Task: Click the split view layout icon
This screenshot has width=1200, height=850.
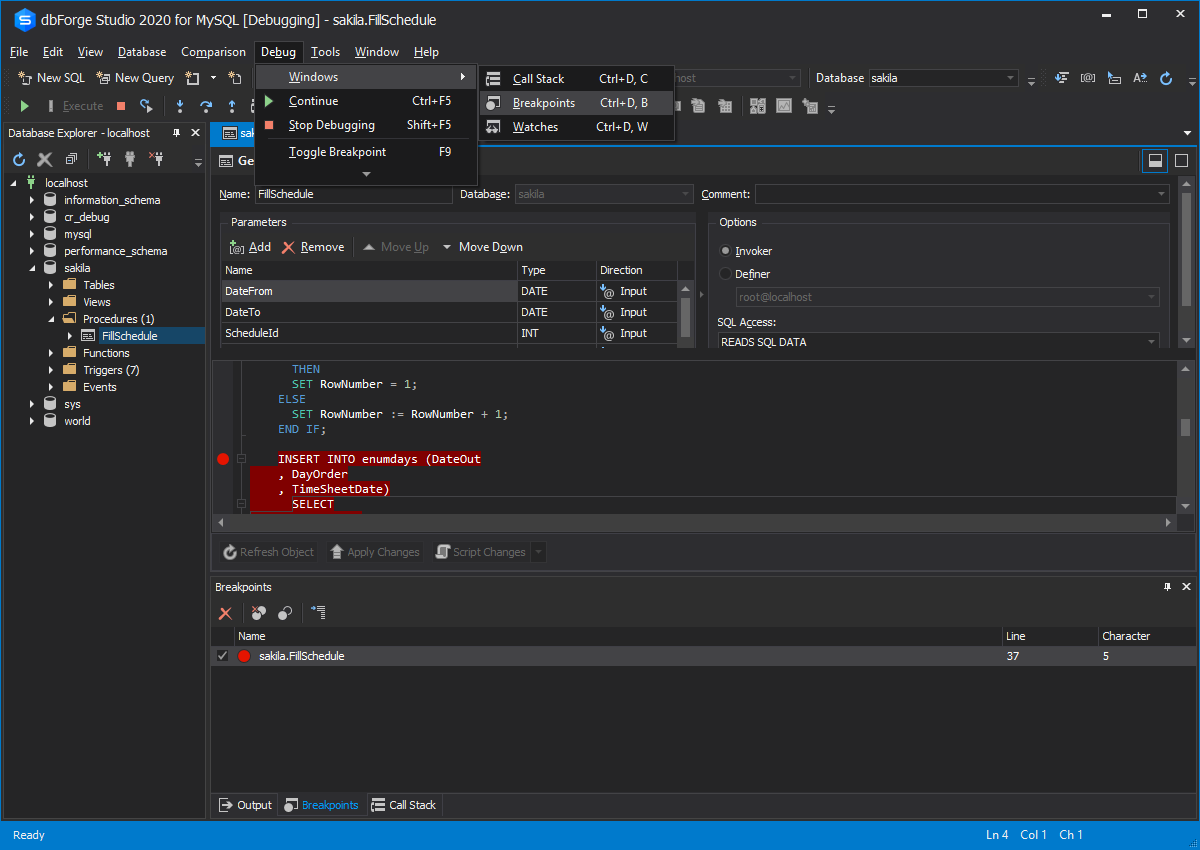Action: tap(1155, 160)
